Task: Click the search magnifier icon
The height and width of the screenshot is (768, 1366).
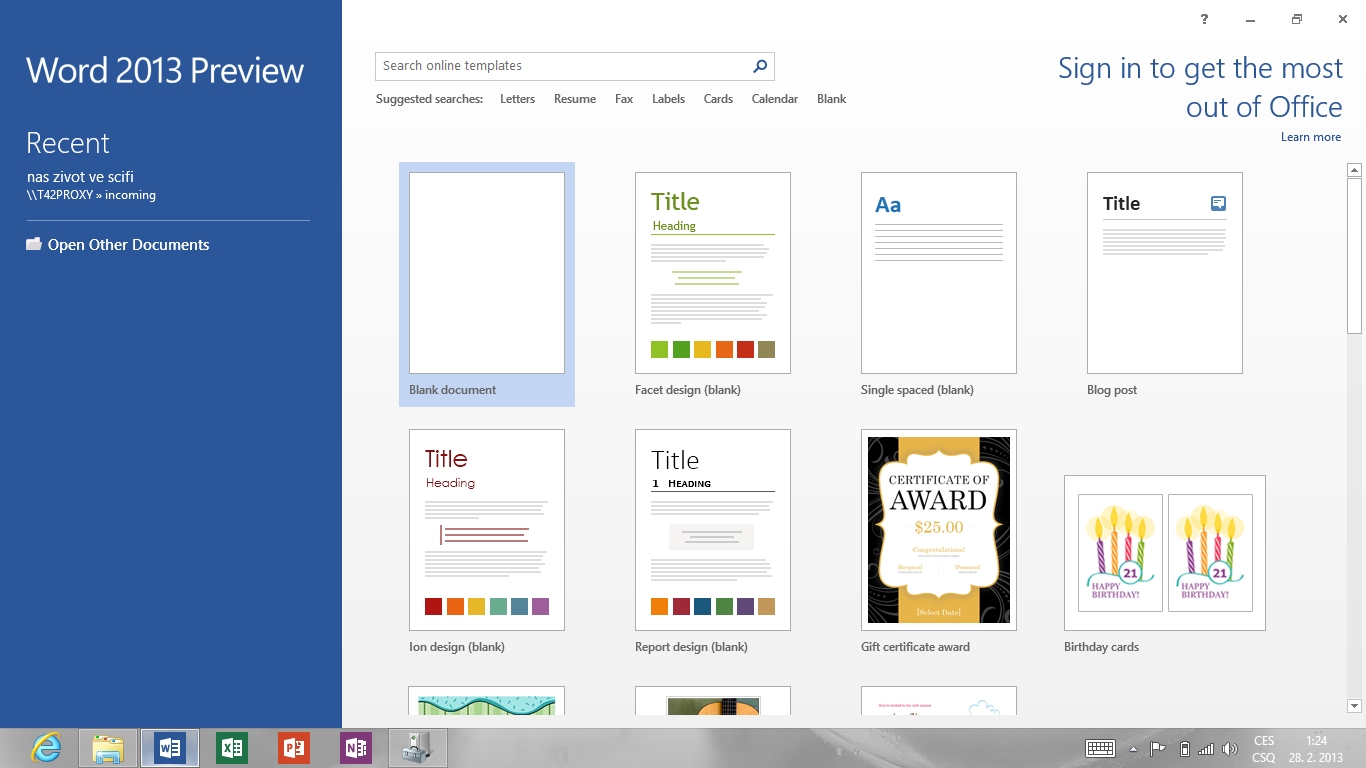Action: pos(760,66)
